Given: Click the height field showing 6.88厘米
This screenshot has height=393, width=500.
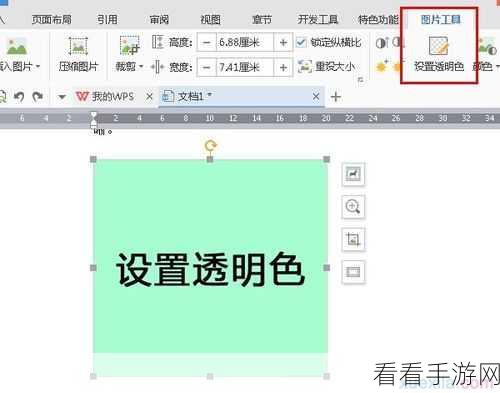Looking at the screenshot, I should (x=245, y=42).
